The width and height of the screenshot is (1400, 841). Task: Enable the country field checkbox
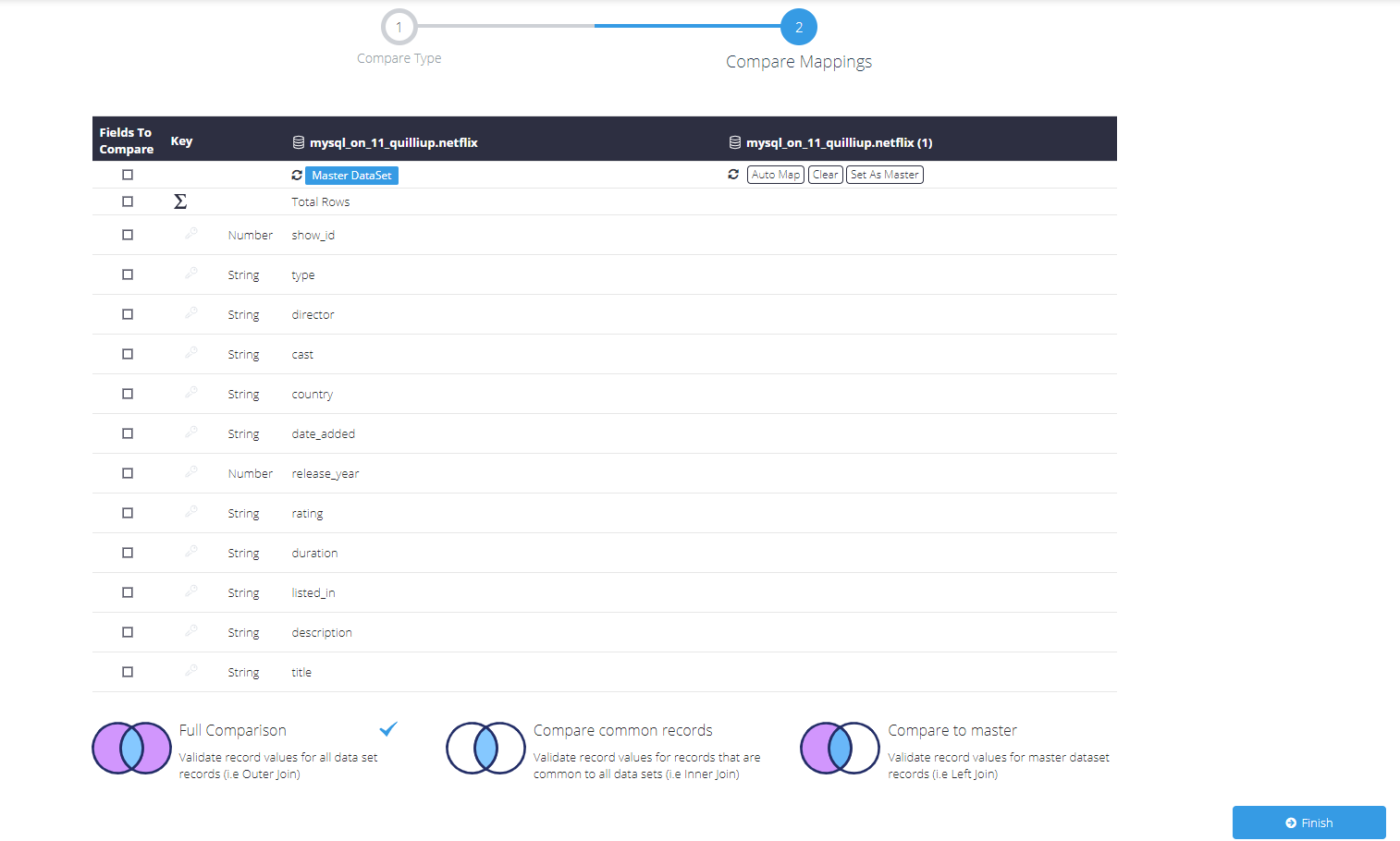click(128, 394)
